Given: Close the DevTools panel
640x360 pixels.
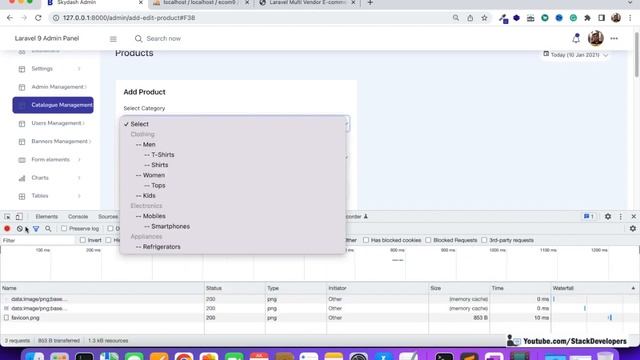Looking at the screenshot, I should [633, 217].
